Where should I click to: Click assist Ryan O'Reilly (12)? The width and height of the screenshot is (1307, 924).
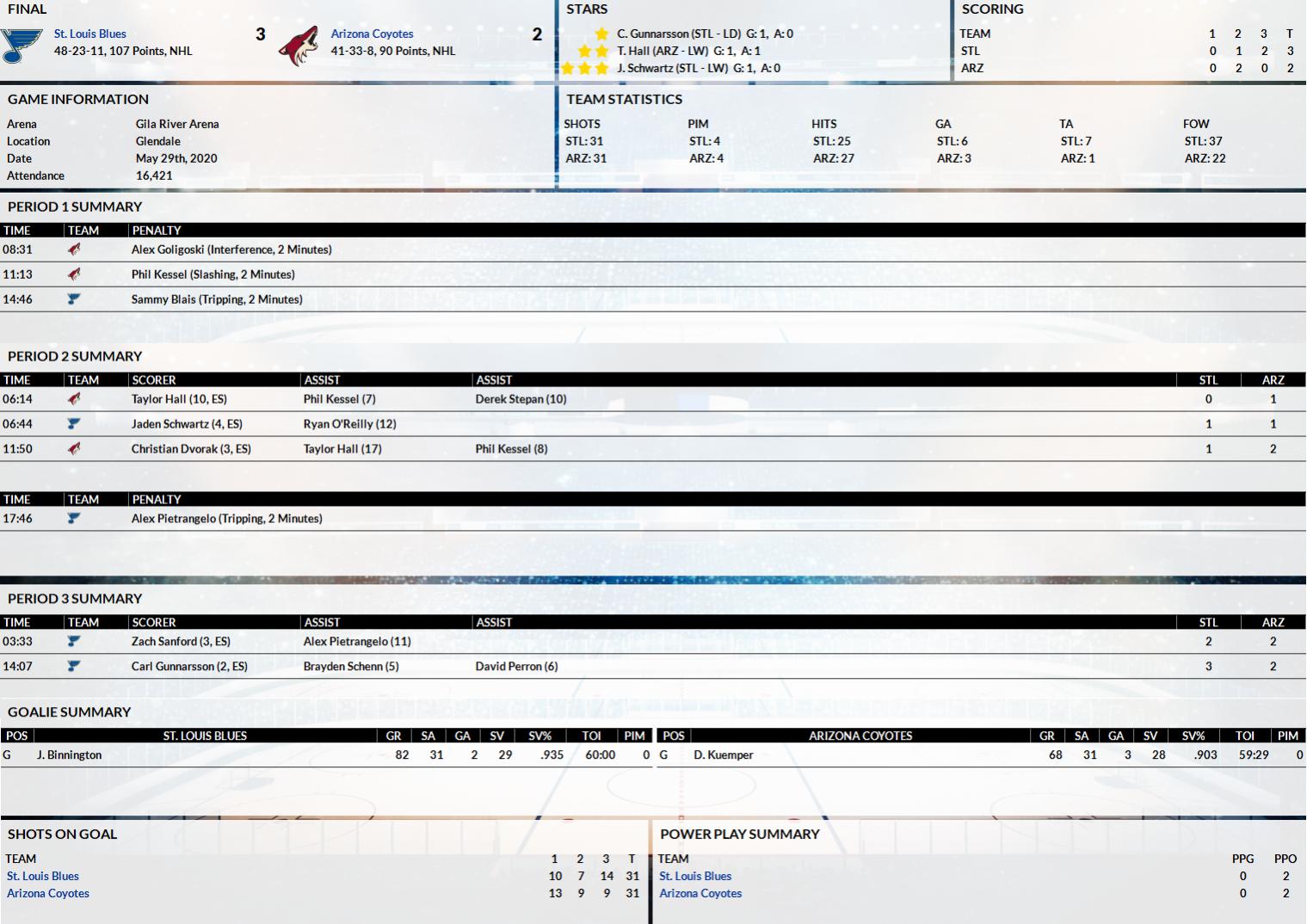[349, 424]
